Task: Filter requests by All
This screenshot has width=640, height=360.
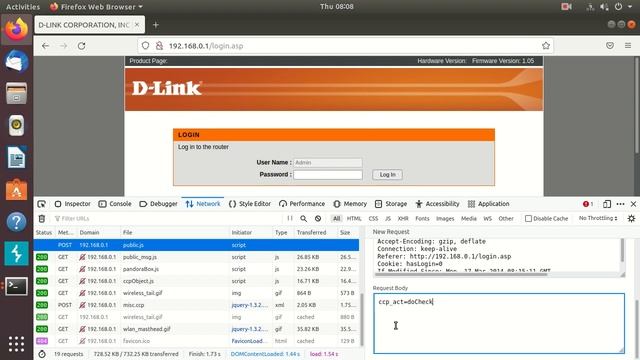Action: point(336,218)
